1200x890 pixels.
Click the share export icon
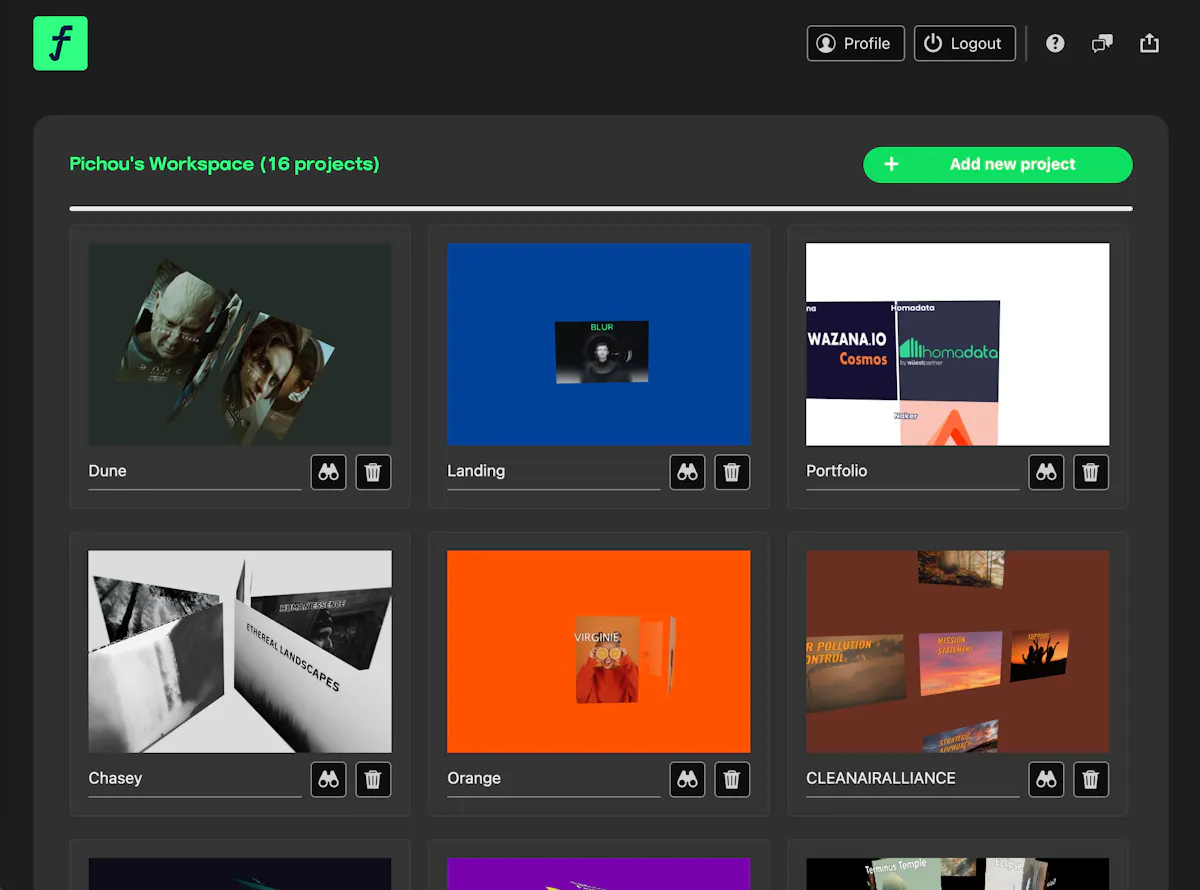tap(1150, 43)
